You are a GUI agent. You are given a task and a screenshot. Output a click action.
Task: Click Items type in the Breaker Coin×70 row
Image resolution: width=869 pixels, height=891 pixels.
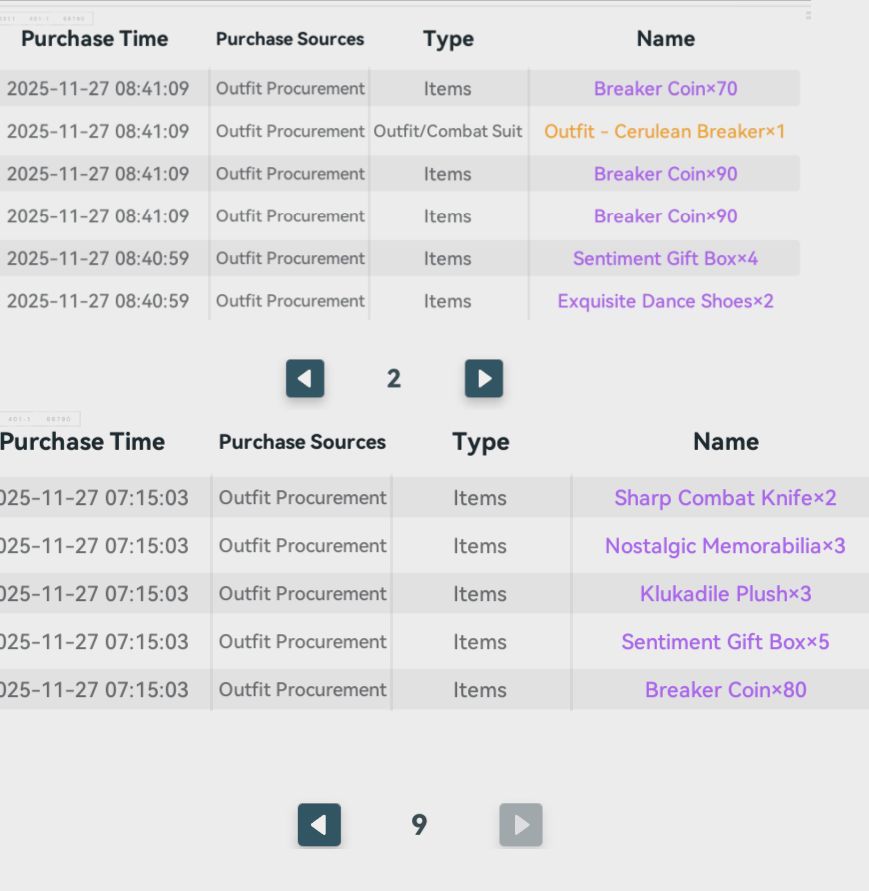447,89
